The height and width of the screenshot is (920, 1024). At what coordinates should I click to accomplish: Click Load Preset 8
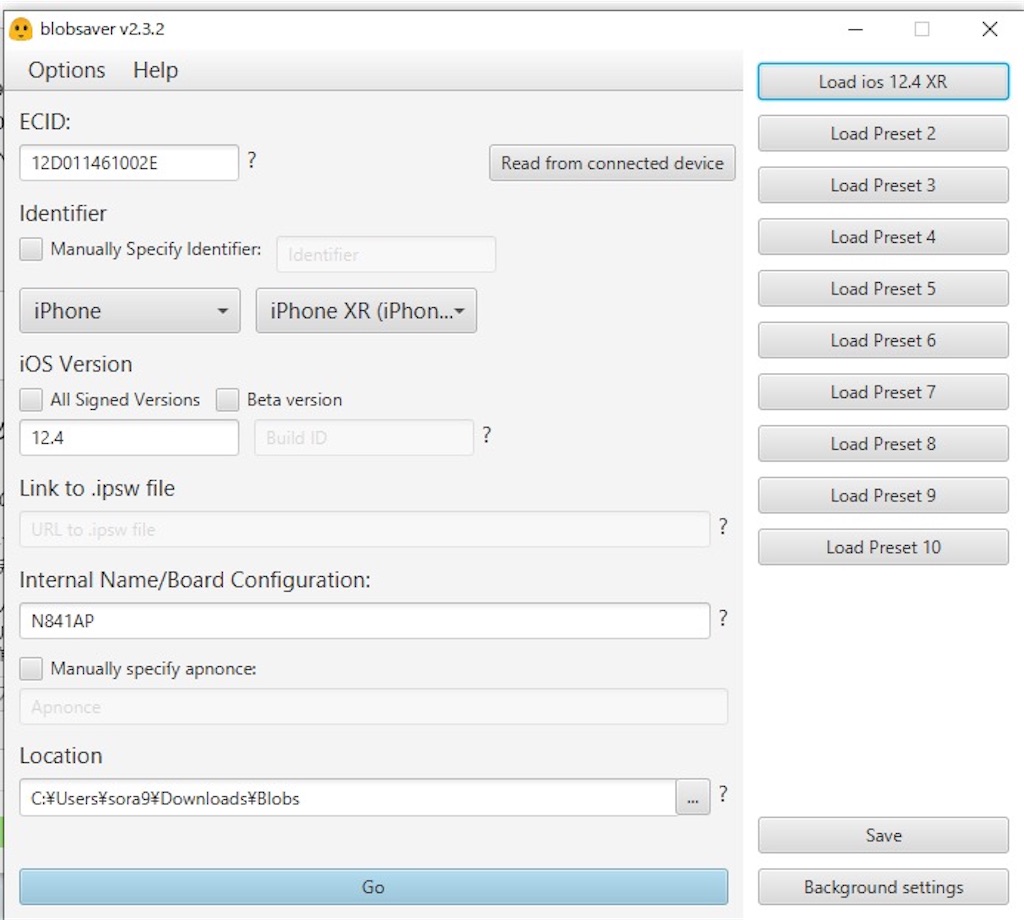pyautogui.click(x=883, y=443)
